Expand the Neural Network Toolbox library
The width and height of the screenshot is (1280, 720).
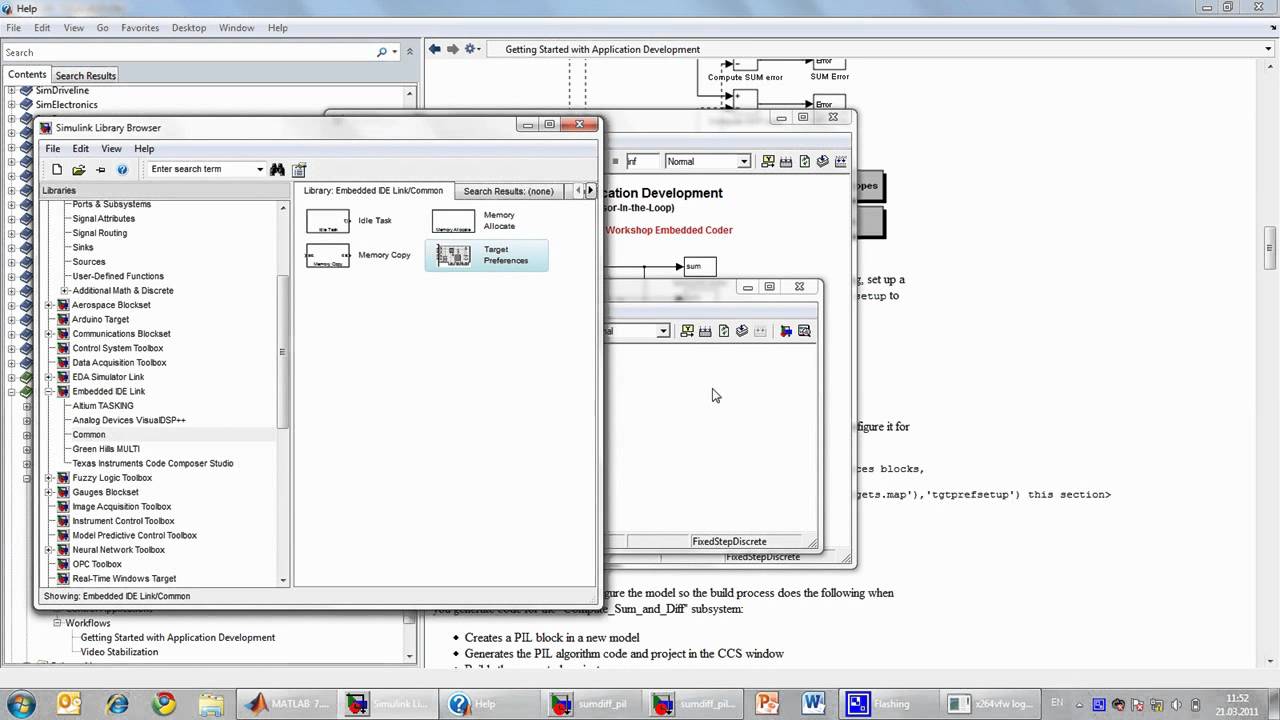click(x=49, y=550)
